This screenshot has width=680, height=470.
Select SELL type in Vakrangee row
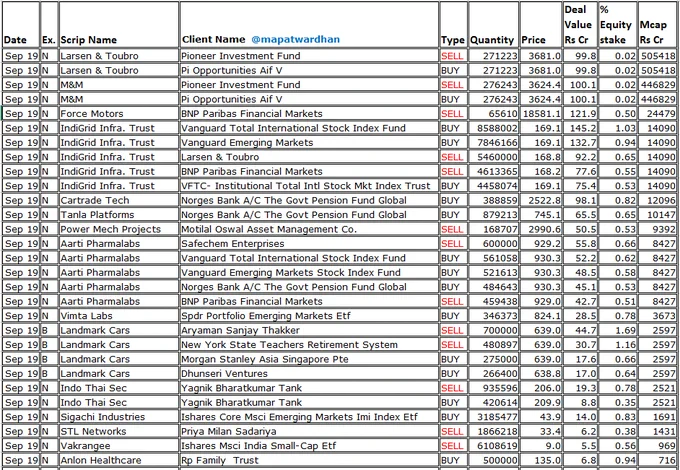click(453, 446)
